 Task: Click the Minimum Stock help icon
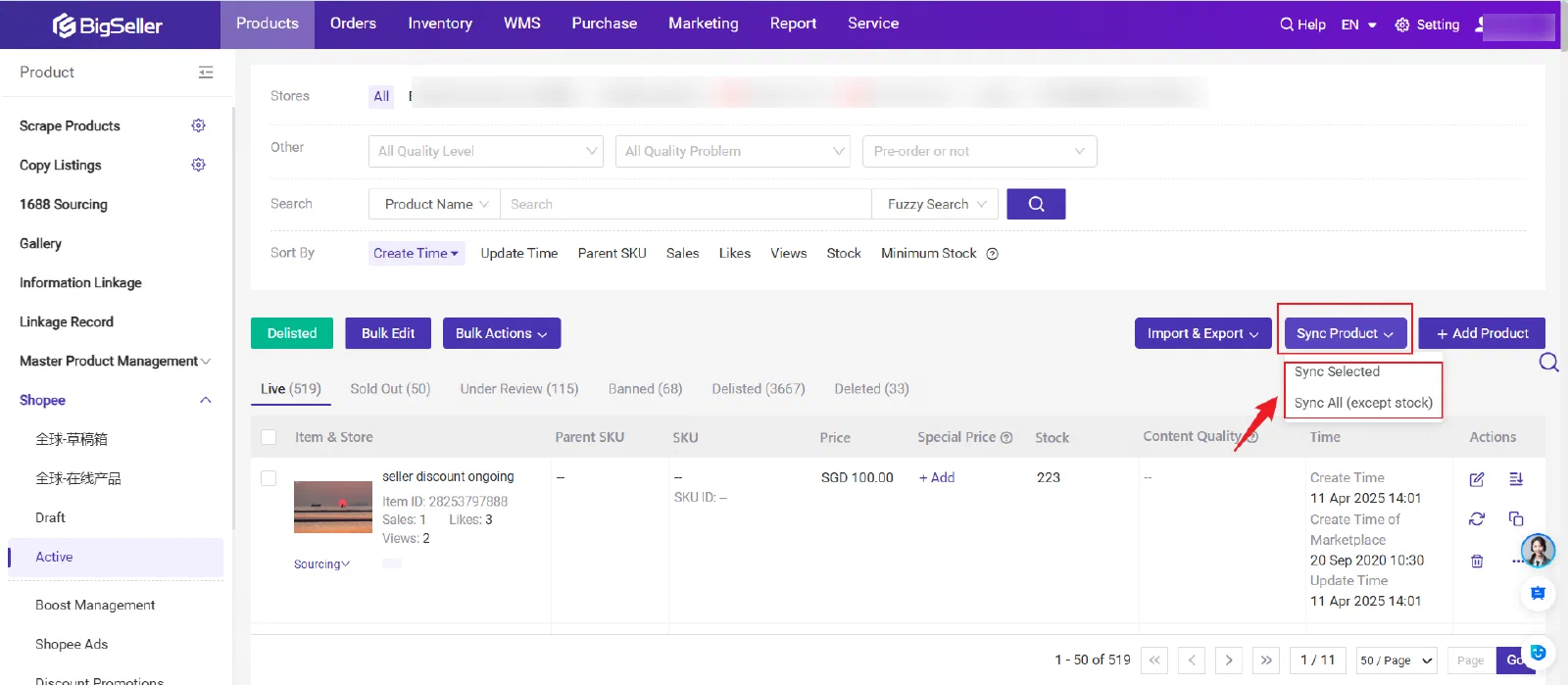993,254
